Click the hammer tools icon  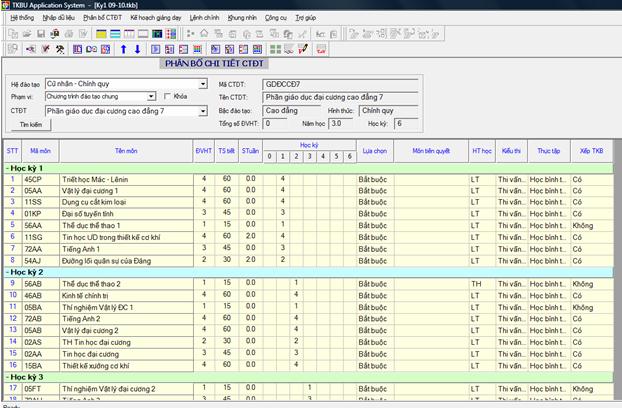pyautogui.click(x=60, y=48)
